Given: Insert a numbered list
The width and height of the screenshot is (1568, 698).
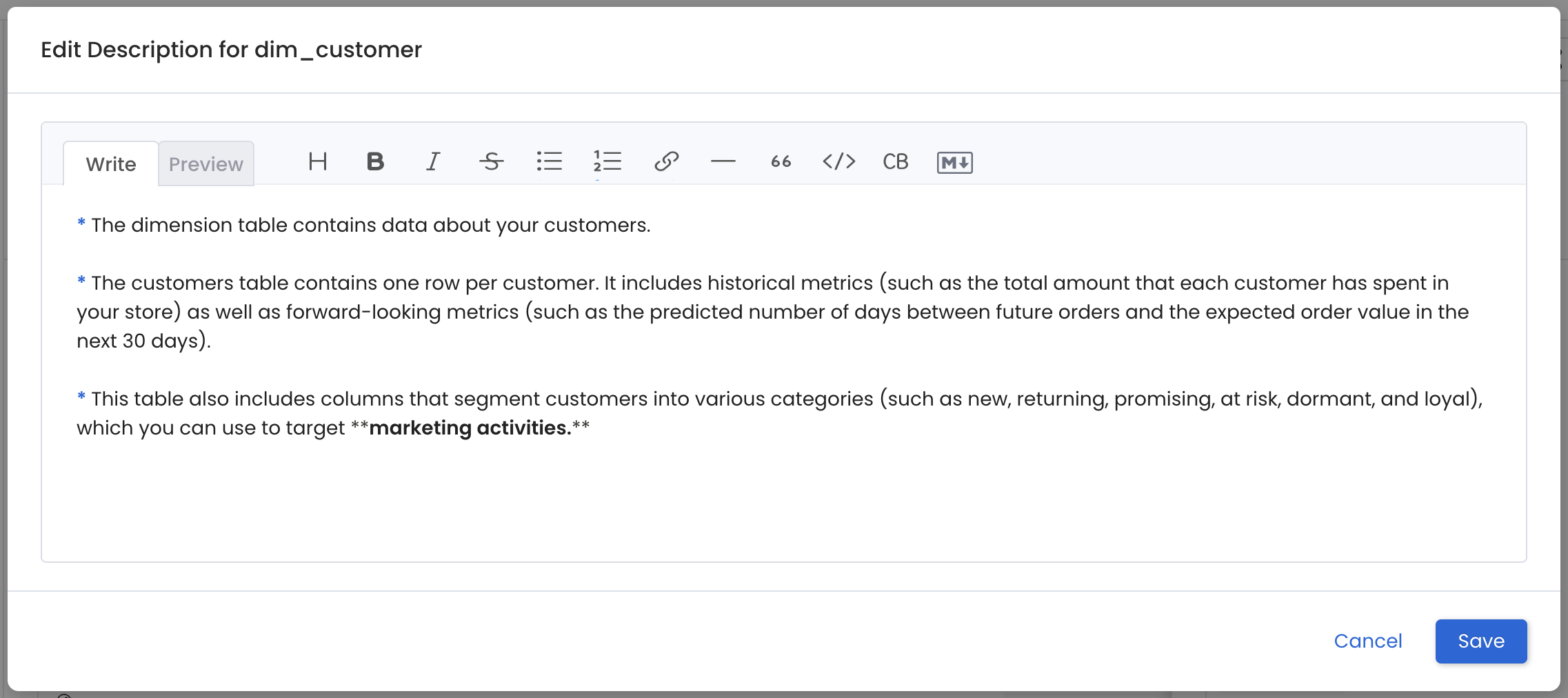Looking at the screenshot, I should (607, 162).
